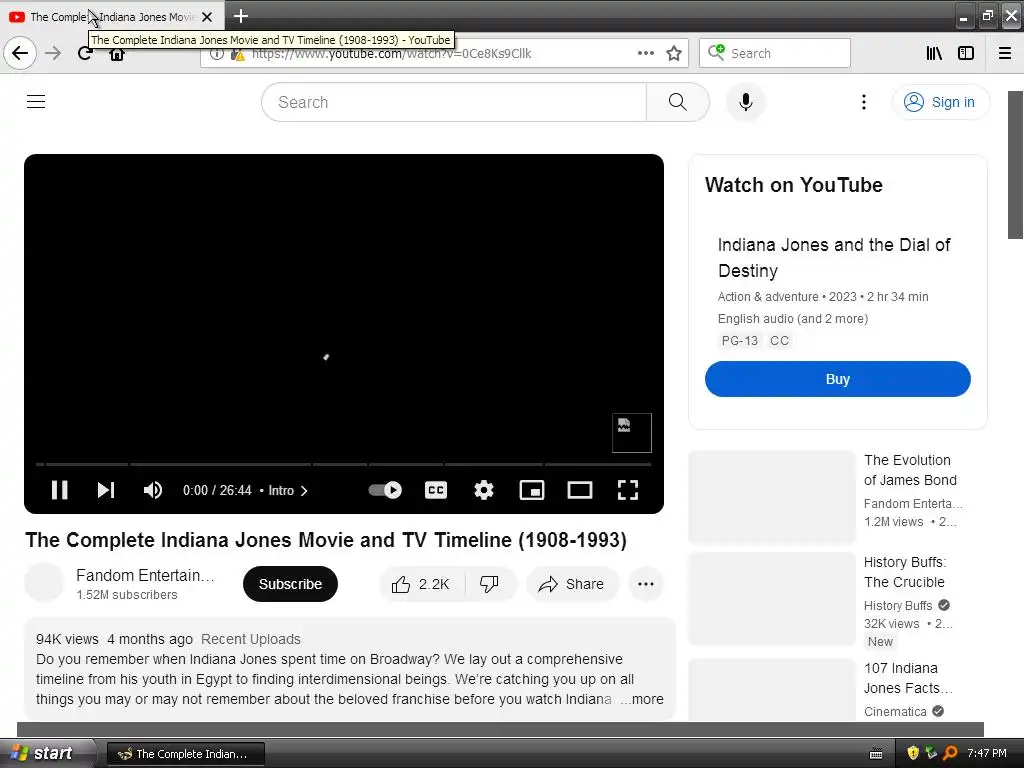Dislike the video with thumbs down
This screenshot has width=1024, height=768.
point(490,584)
